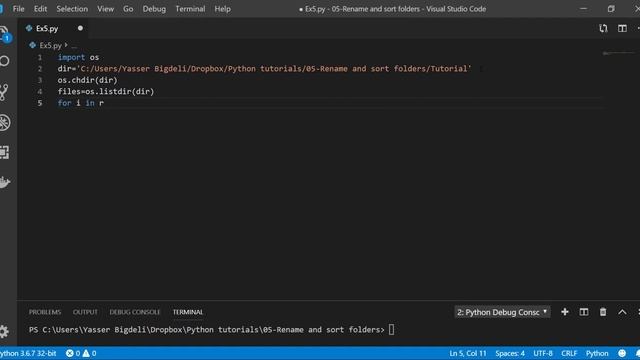The image size is (640, 360).
Task: Change indentation via Spaces: 4
Action: (510, 353)
